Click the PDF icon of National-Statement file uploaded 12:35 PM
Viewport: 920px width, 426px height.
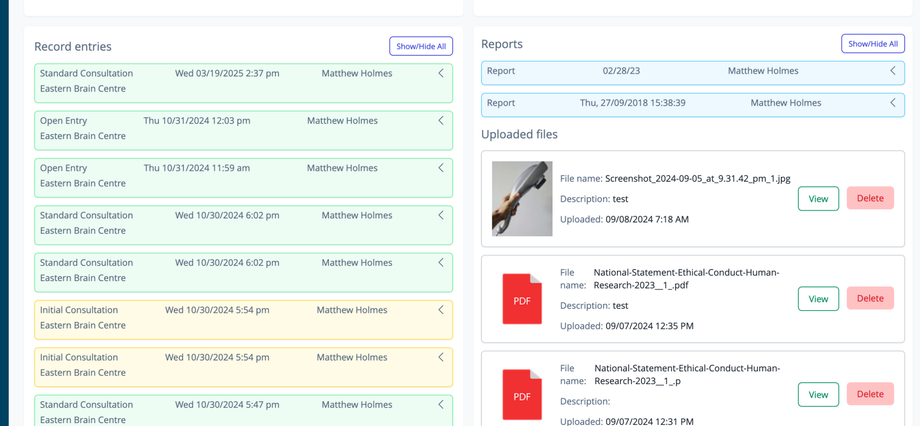(522, 299)
